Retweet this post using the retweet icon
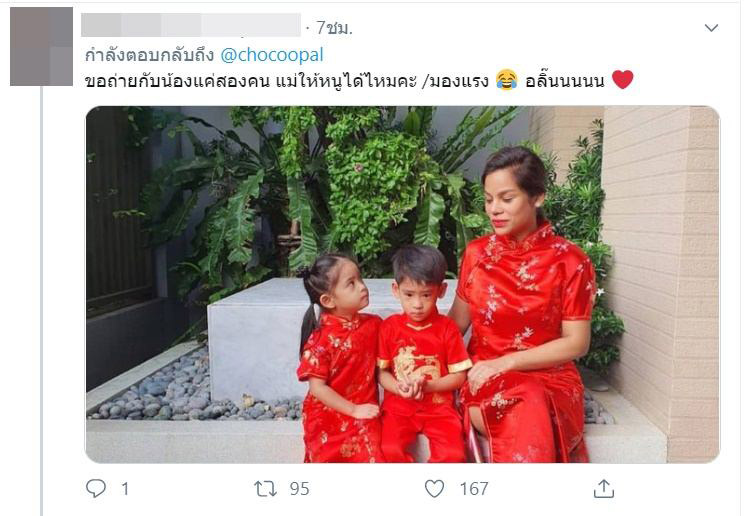 coord(265,488)
